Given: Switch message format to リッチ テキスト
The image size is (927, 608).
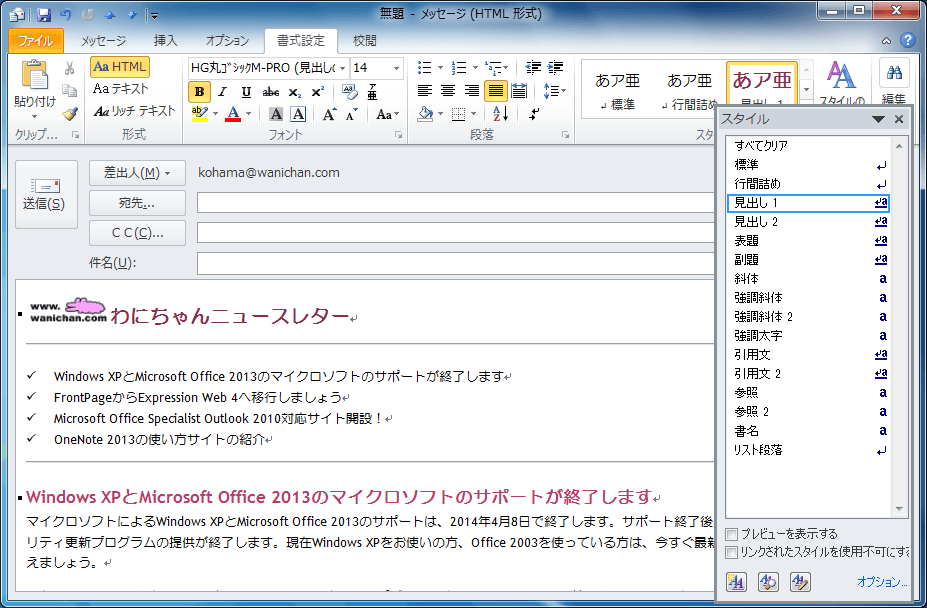Looking at the screenshot, I should click(x=135, y=111).
